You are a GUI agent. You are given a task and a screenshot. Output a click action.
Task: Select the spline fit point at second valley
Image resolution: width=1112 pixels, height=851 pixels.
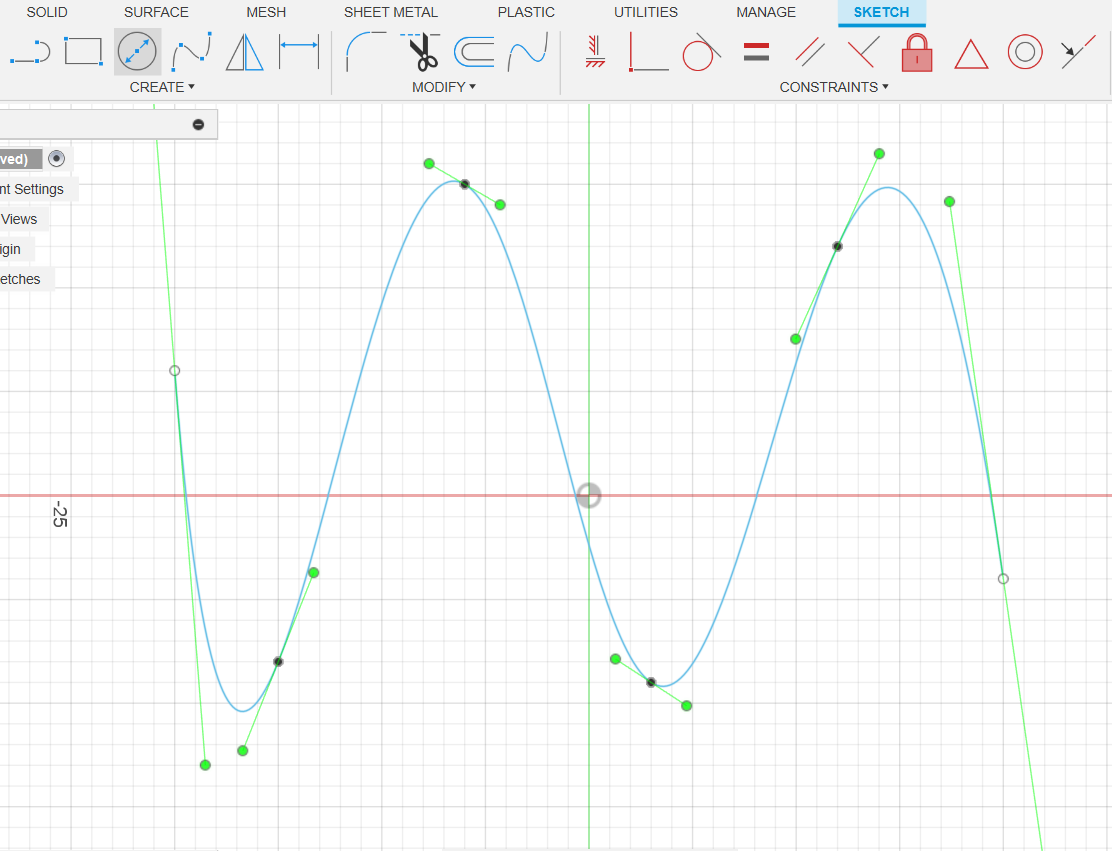point(651,682)
